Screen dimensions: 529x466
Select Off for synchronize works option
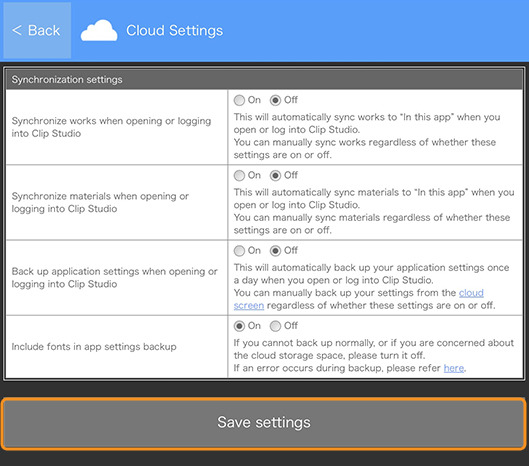pyautogui.click(x=275, y=100)
